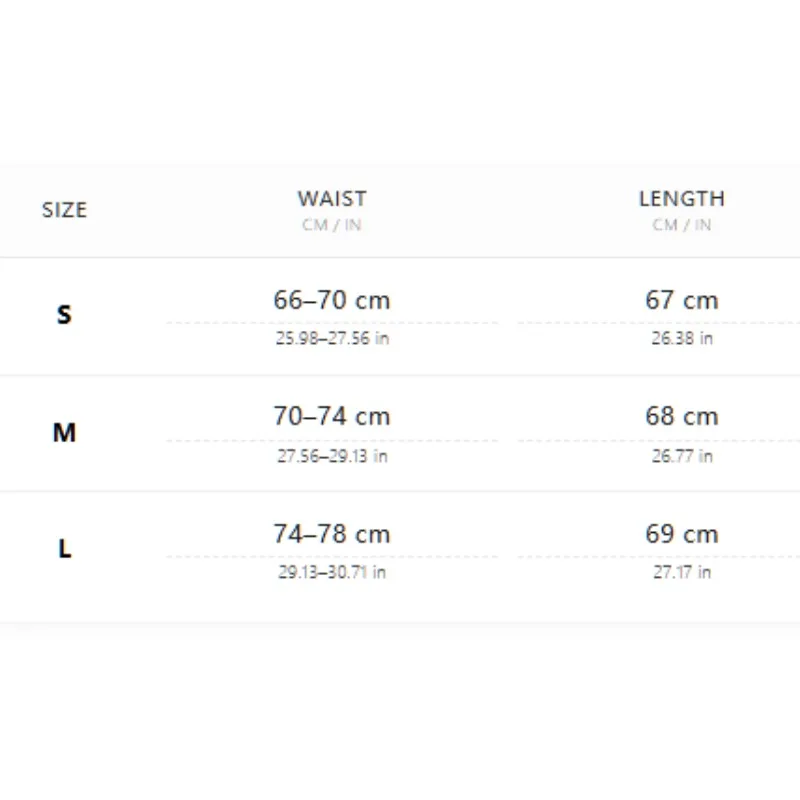Select the 69 cm length value
Screen dimensions: 800x800
click(x=682, y=534)
